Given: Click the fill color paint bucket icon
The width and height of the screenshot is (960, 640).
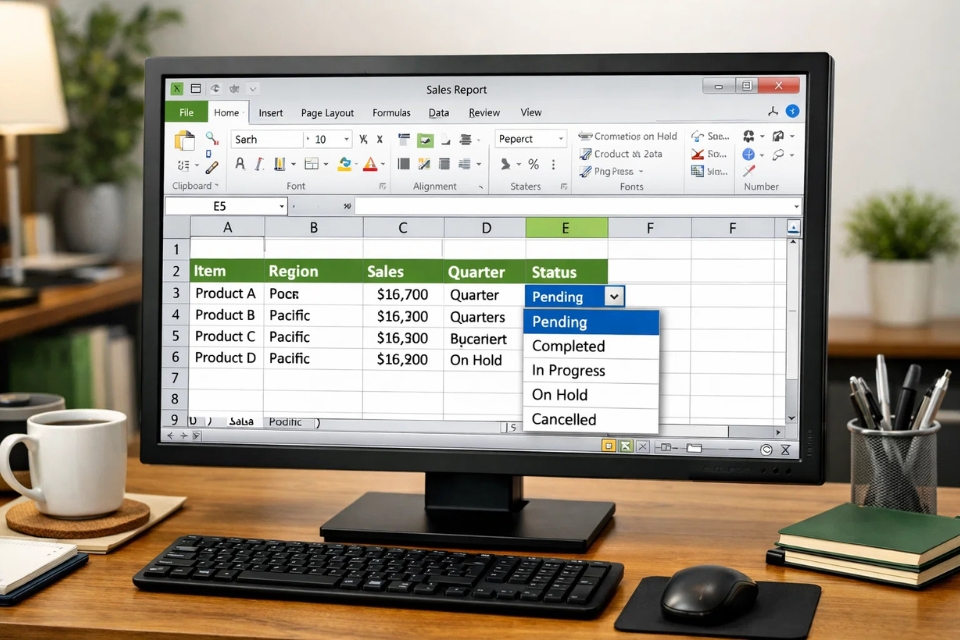Looking at the screenshot, I should 345,164.
